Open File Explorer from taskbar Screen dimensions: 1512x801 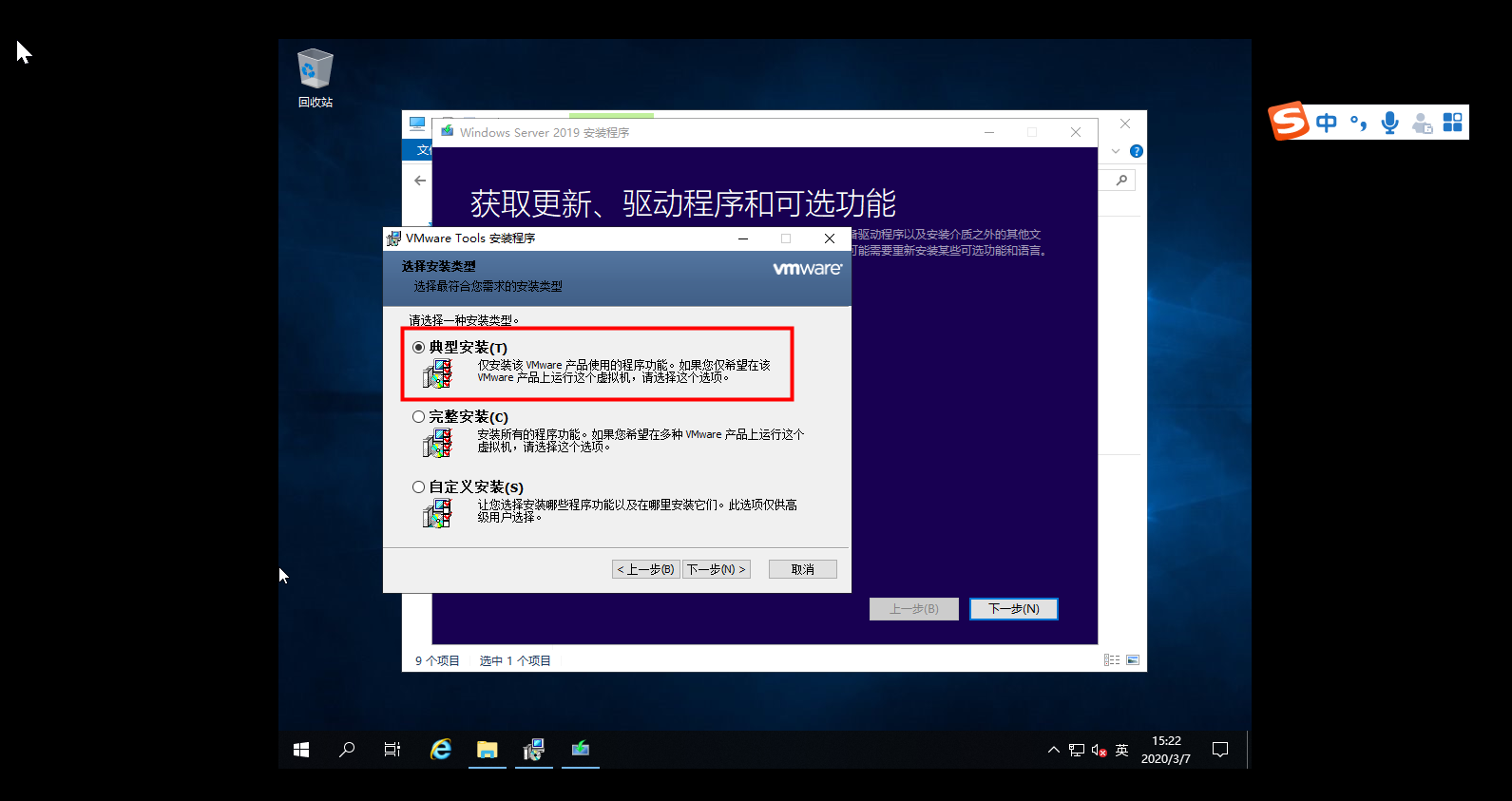tap(488, 750)
